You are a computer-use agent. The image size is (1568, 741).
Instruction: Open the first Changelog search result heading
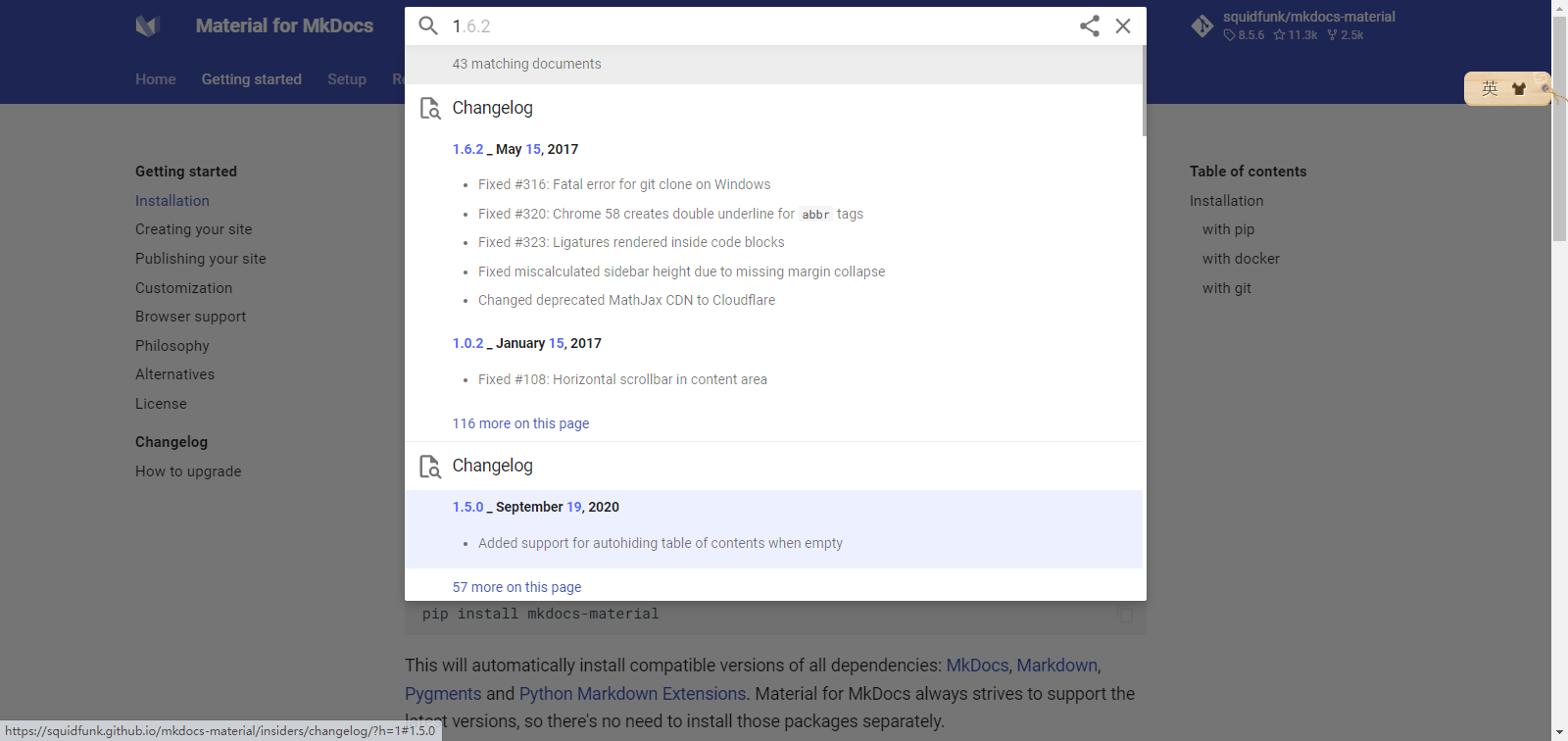coord(492,108)
